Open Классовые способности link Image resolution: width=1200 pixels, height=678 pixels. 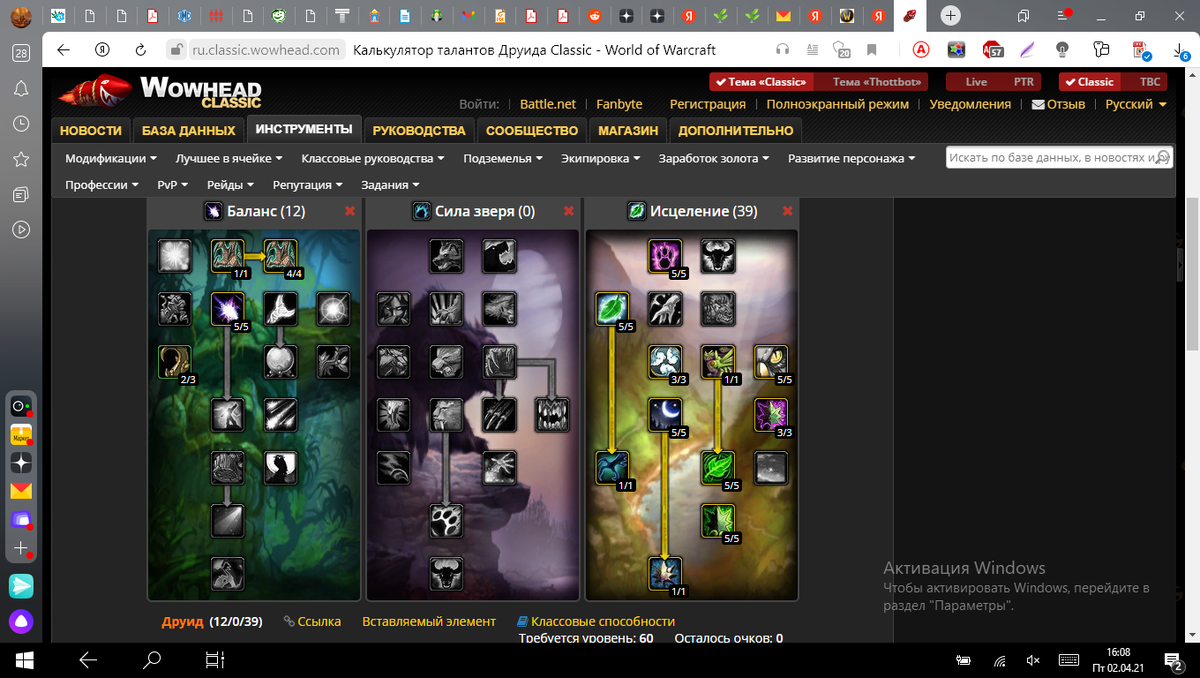tap(595, 621)
